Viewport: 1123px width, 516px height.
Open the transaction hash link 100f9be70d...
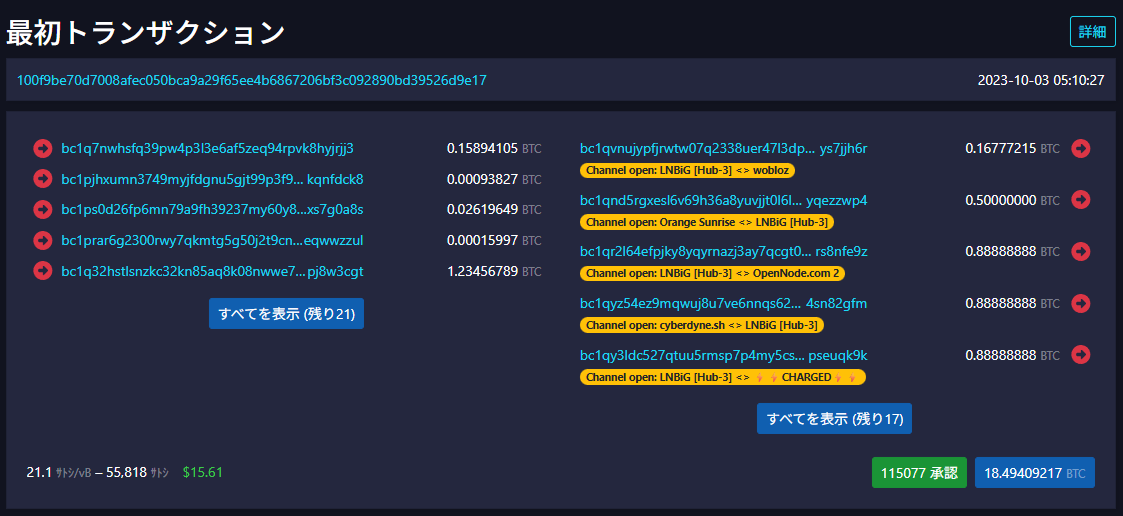point(252,80)
